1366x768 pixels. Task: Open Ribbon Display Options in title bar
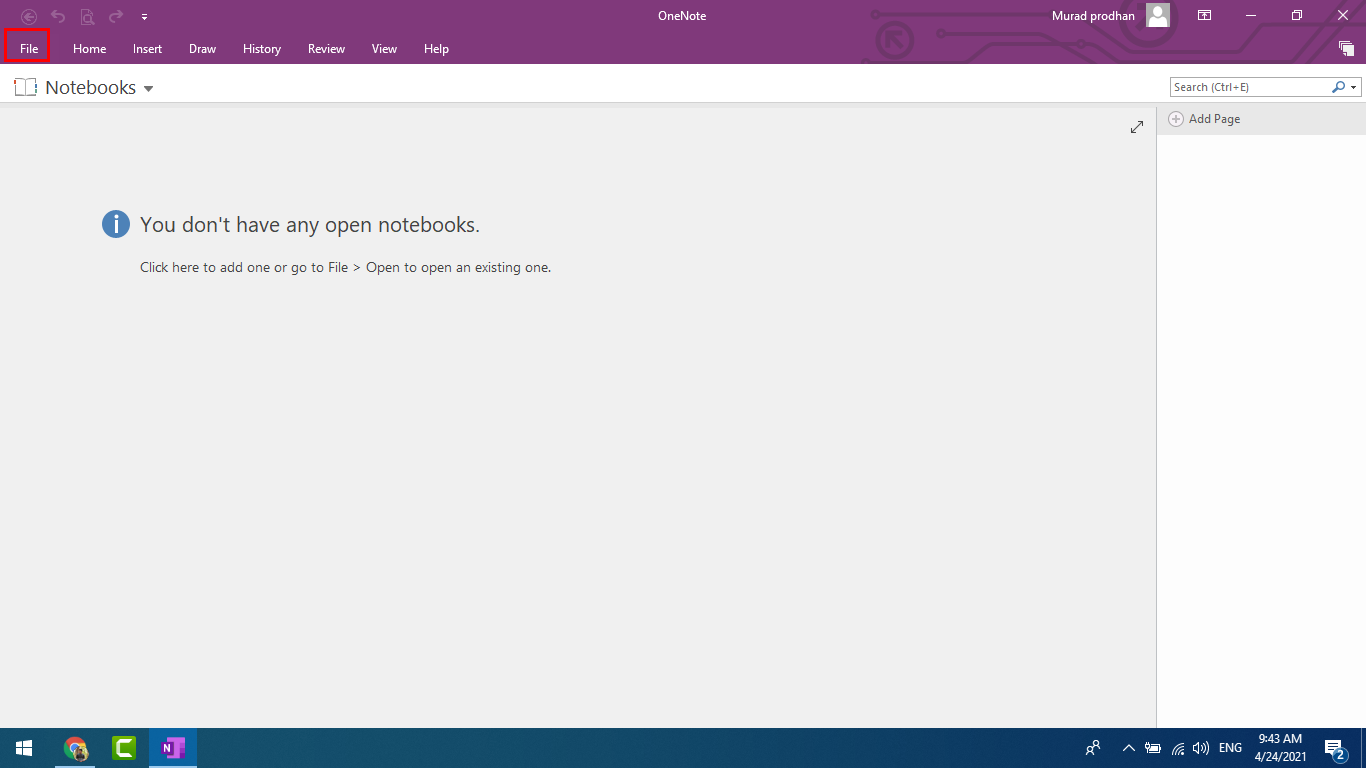click(1205, 15)
